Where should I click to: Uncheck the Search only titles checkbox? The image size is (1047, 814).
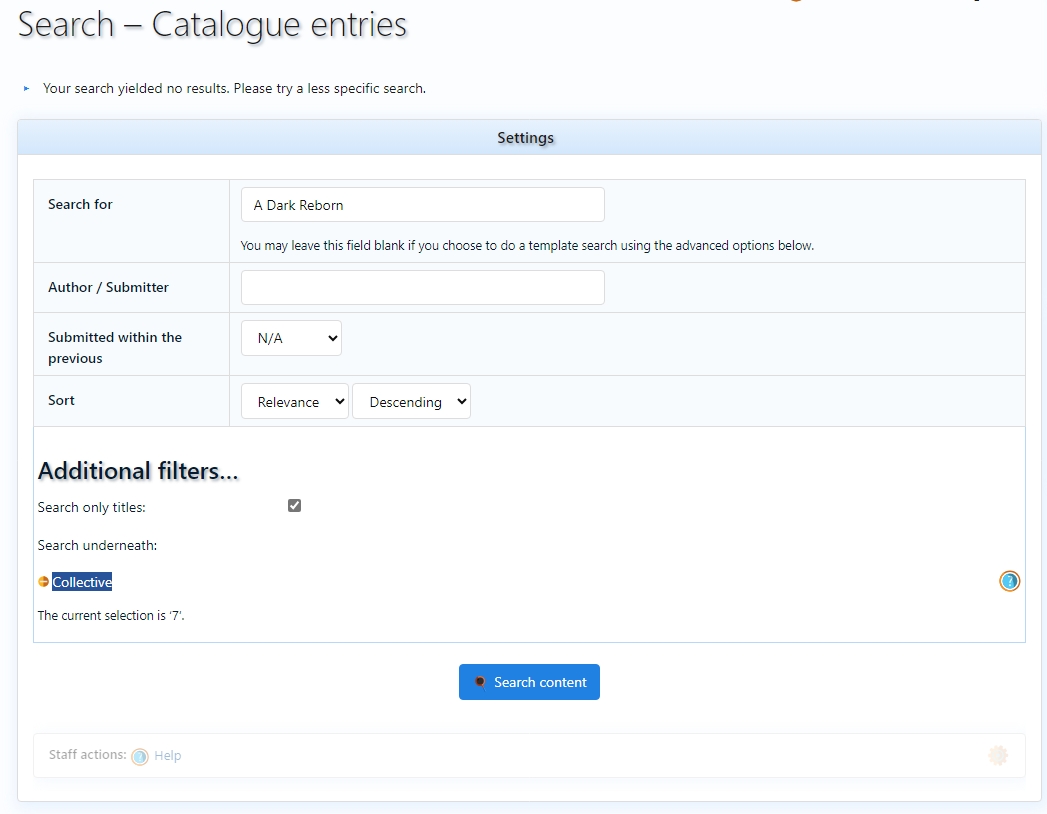tap(294, 506)
